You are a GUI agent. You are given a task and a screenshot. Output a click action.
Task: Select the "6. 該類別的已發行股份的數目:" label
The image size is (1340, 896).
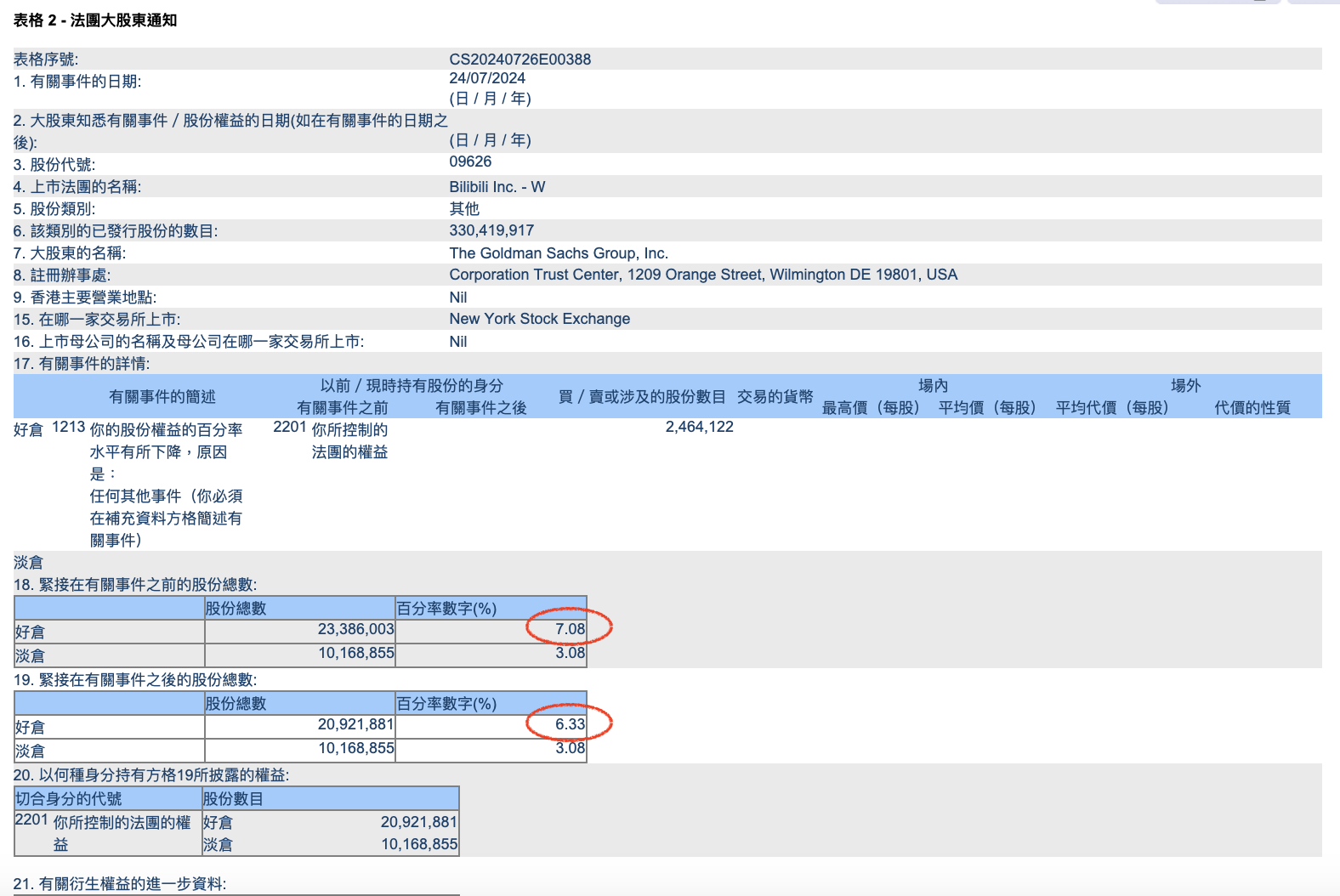(116, 231)
